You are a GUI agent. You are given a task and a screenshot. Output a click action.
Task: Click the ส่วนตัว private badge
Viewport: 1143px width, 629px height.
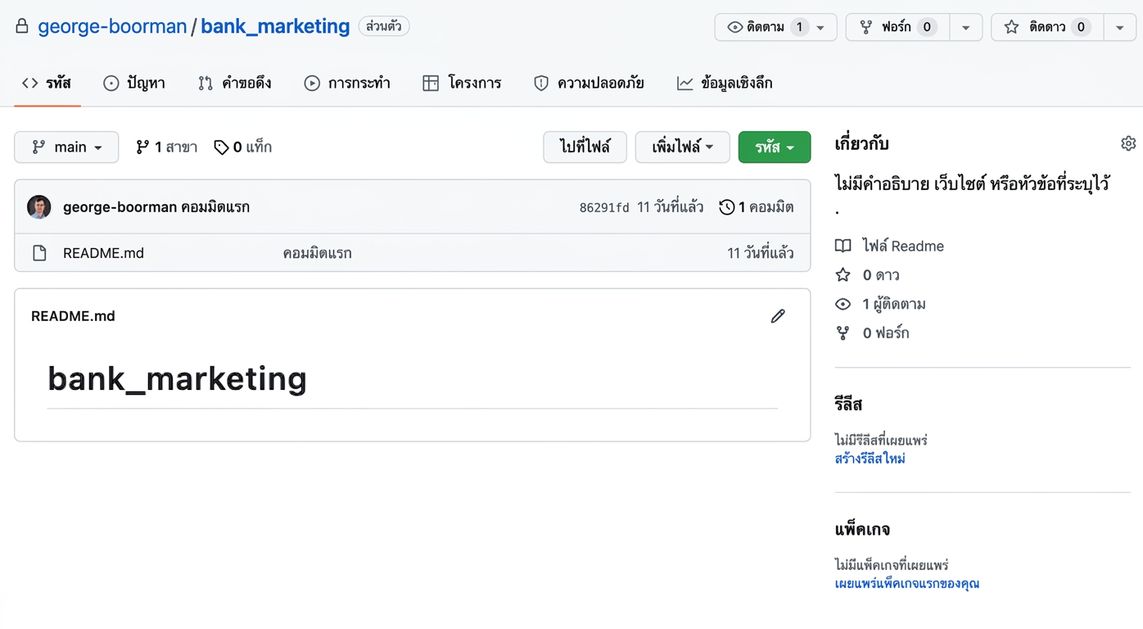[x=383, y=26]
